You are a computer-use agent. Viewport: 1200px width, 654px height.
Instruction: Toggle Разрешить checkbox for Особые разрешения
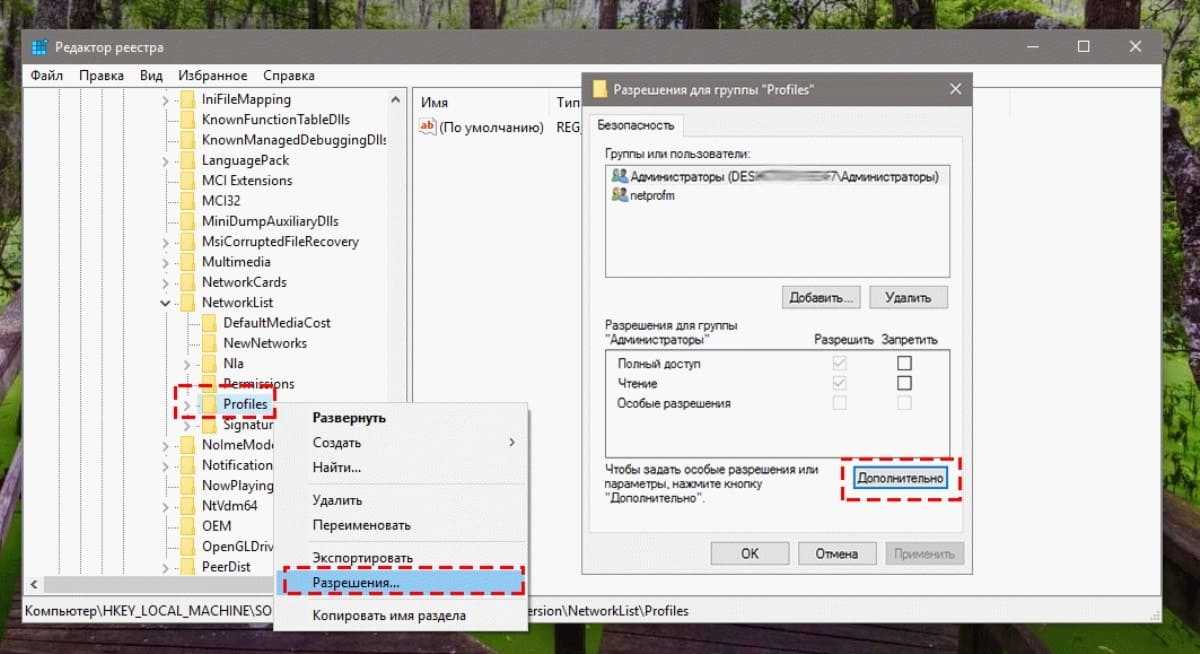[840, 403]
